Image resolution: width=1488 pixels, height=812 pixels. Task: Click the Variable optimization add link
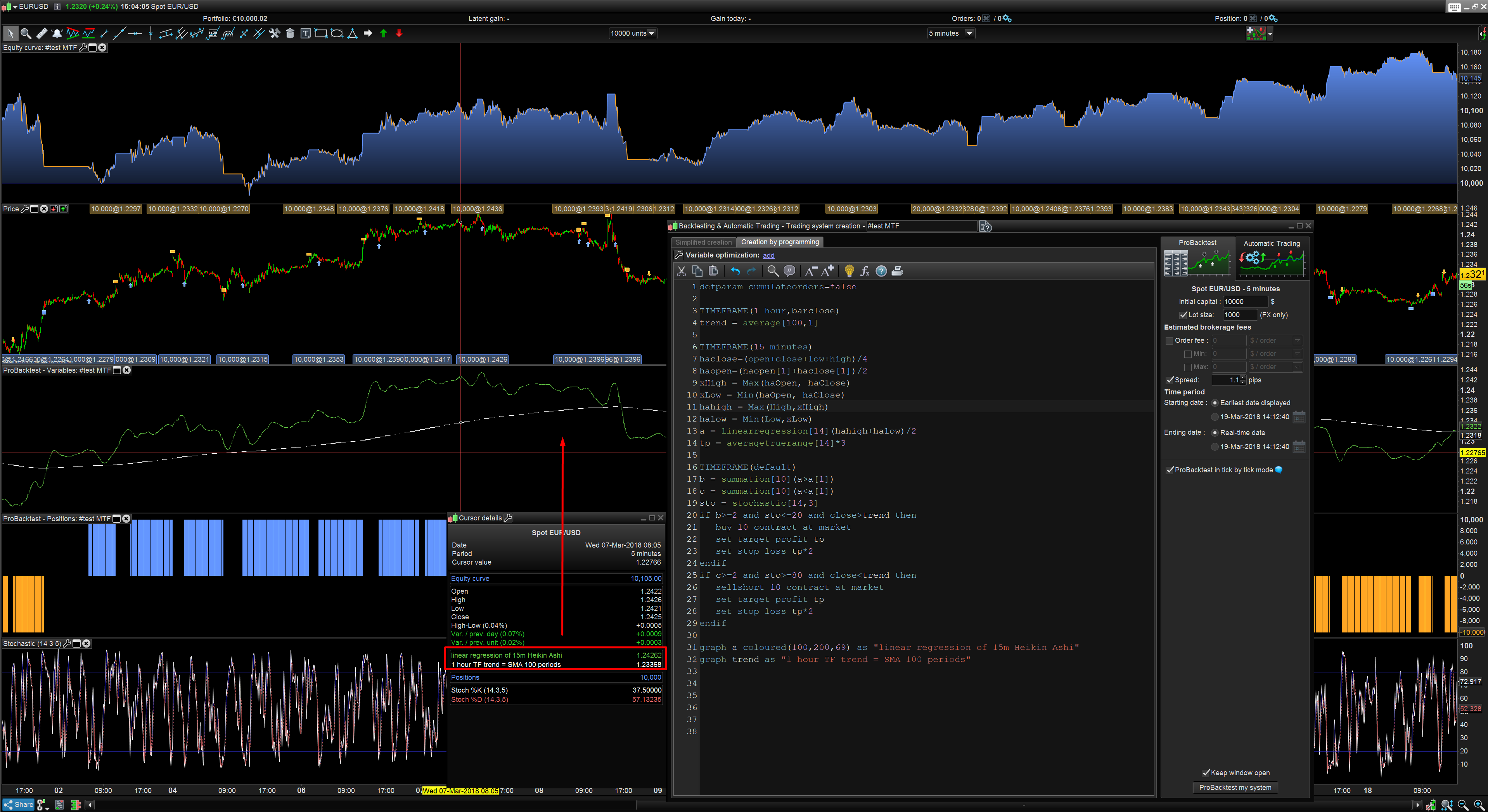768,255
